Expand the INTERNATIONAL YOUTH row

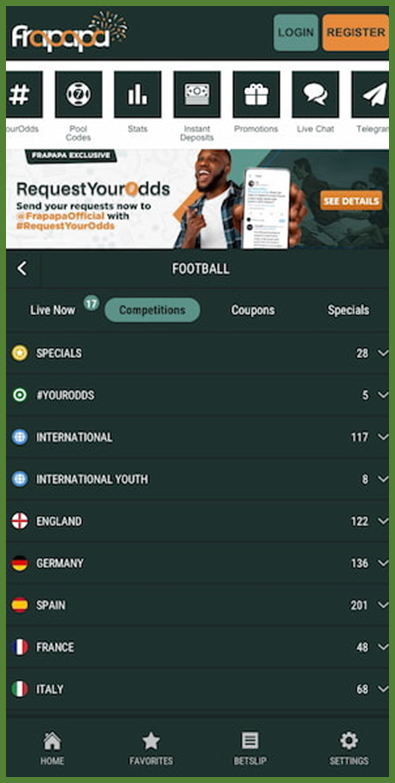coord(198,479)
